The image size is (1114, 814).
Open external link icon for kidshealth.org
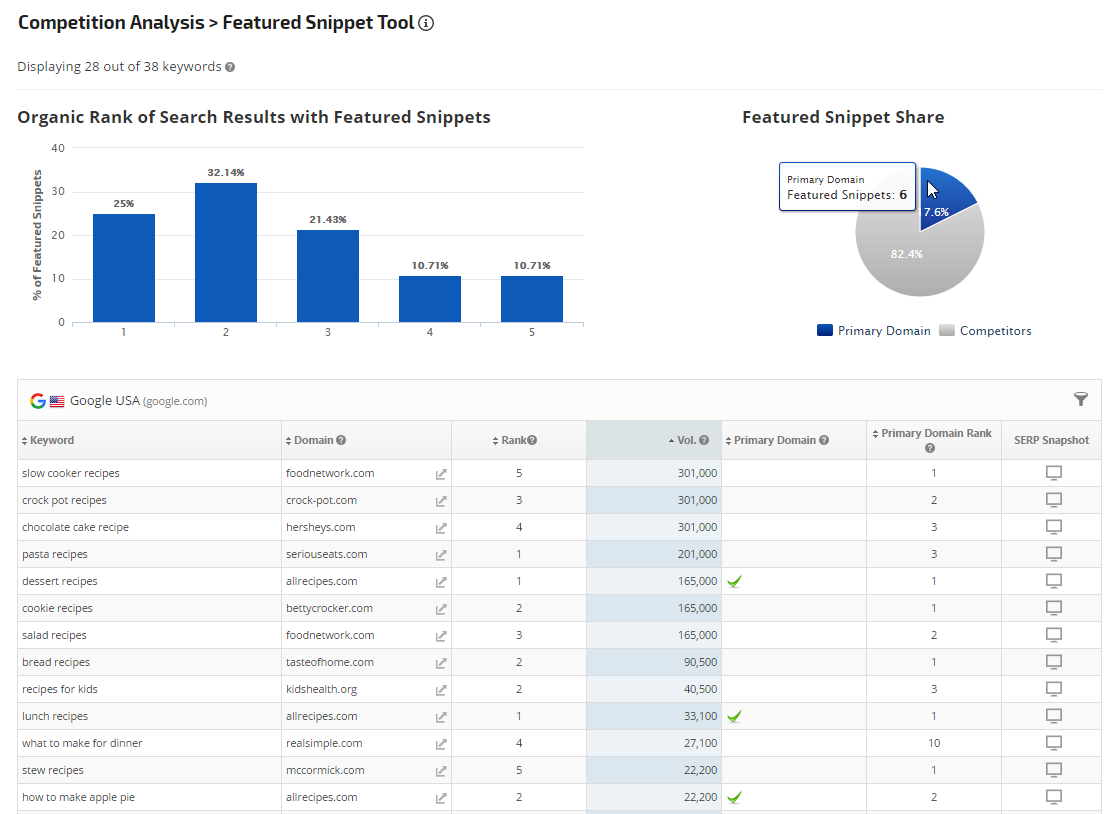click(x=441, y=690)
